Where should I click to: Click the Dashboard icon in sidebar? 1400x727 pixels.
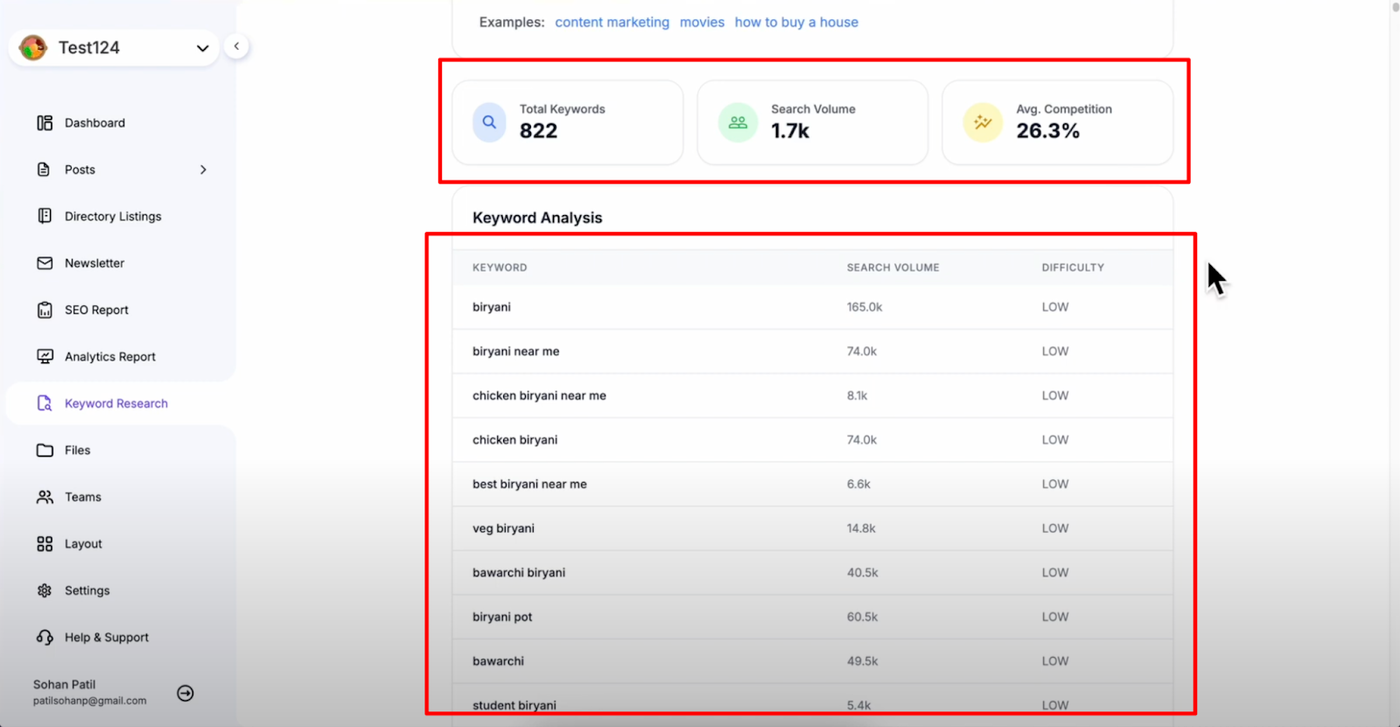[x=45, y=123]
